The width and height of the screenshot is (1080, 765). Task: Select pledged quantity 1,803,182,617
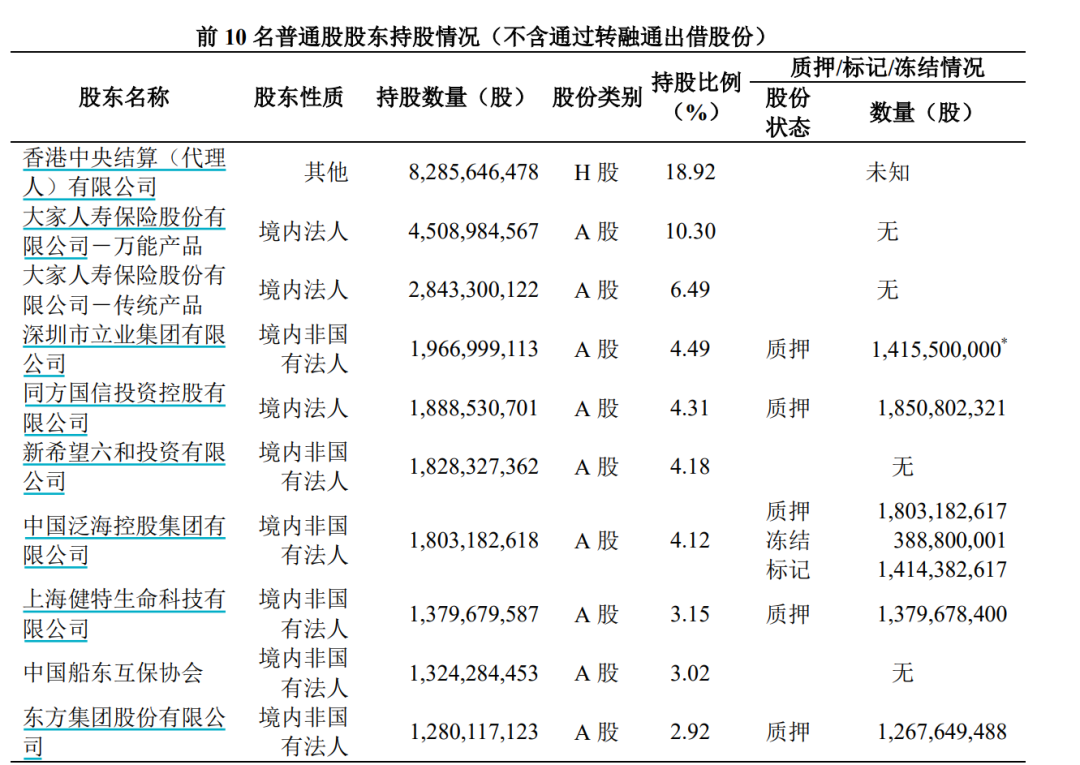coord(942,511)
